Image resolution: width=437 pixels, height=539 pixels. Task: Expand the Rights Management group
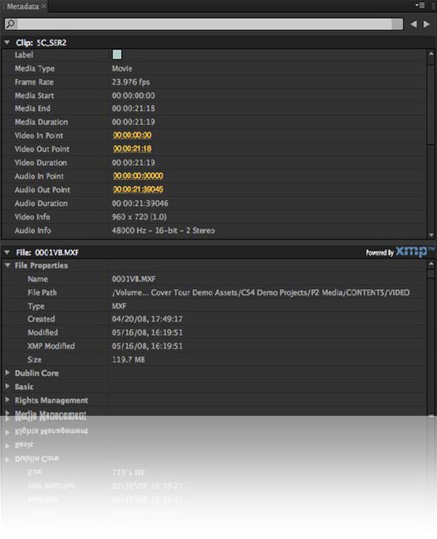7,400
